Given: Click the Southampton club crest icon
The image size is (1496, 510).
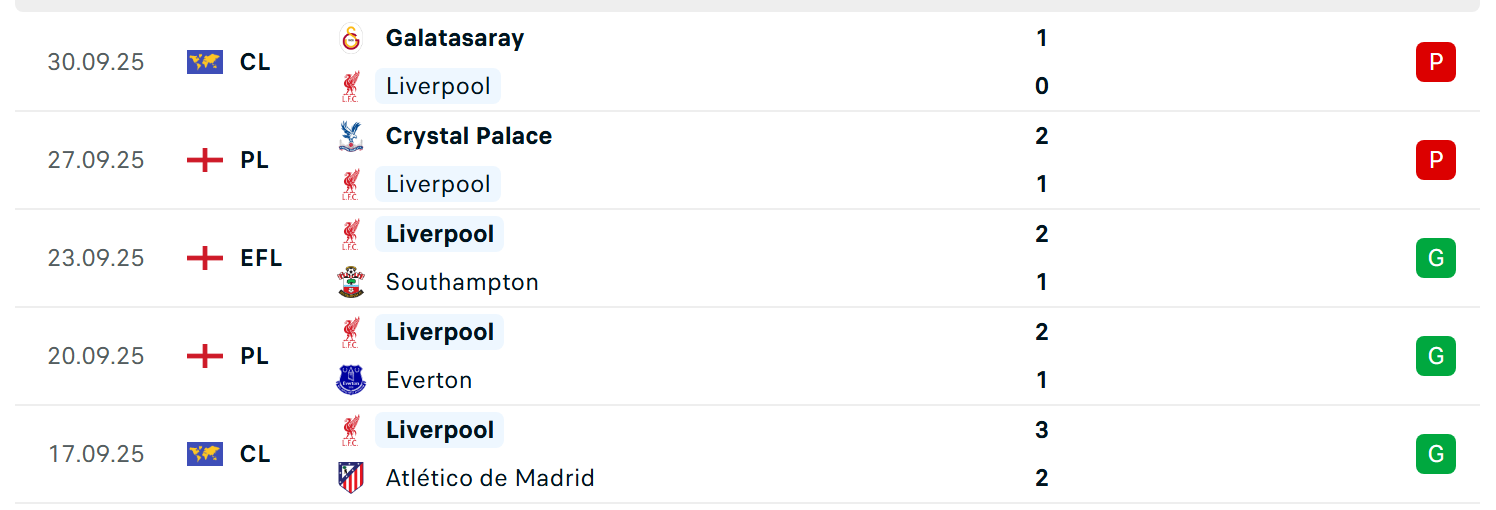Looking at the screenshot, I should [x=351, y=282].
